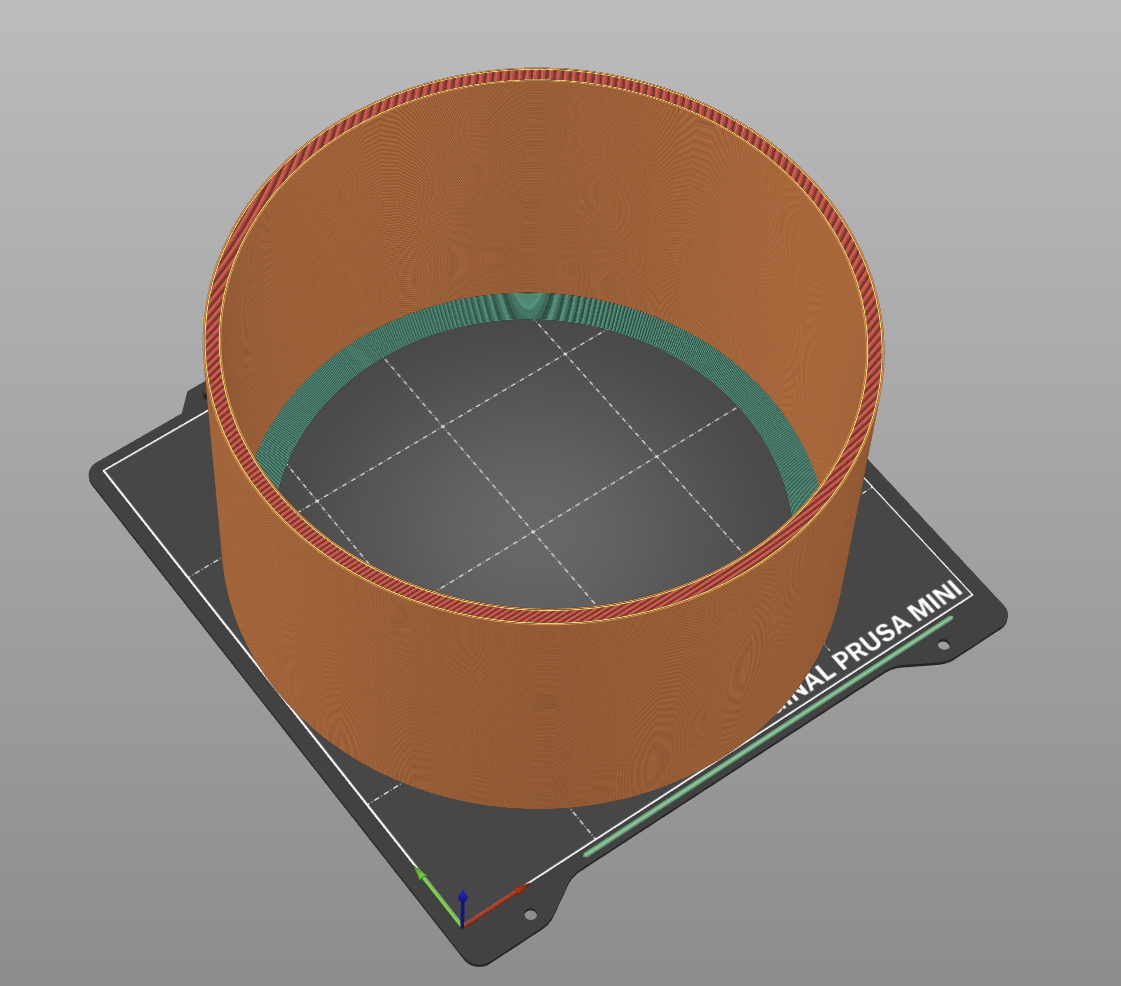The width and height of the screenshot is (1121, 986).
Task: Select the green purge line on bed
Action: click(768, 735)
